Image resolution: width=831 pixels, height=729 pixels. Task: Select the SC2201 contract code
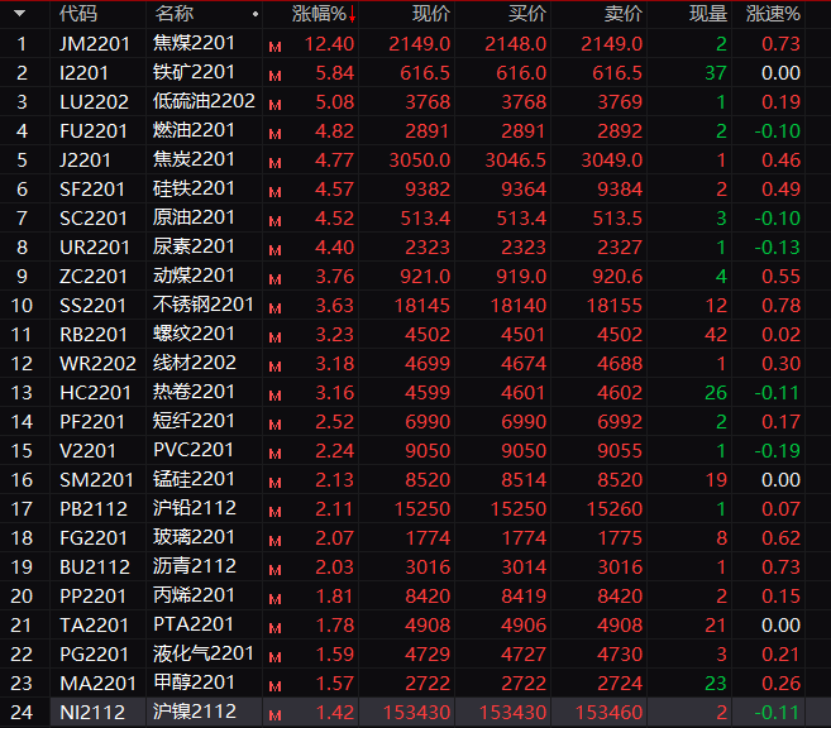tap(94, 218)
